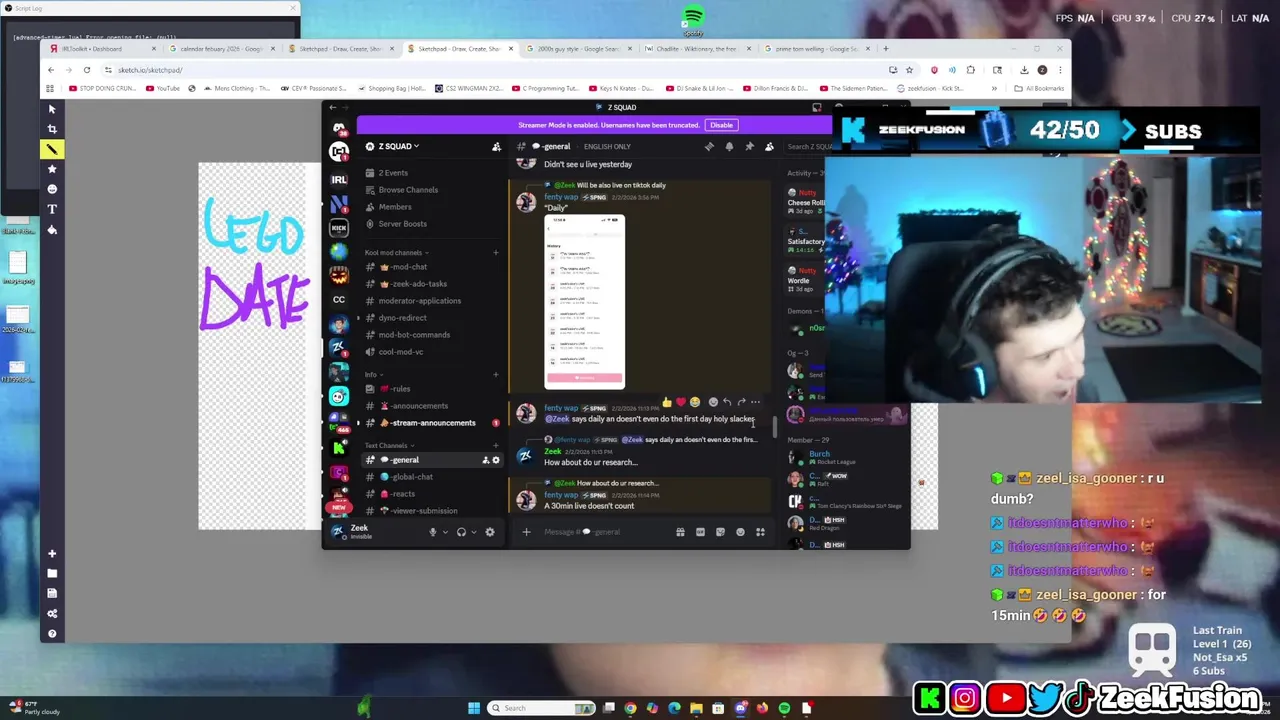Open the Discord pinned messages icon

(749, 147)
